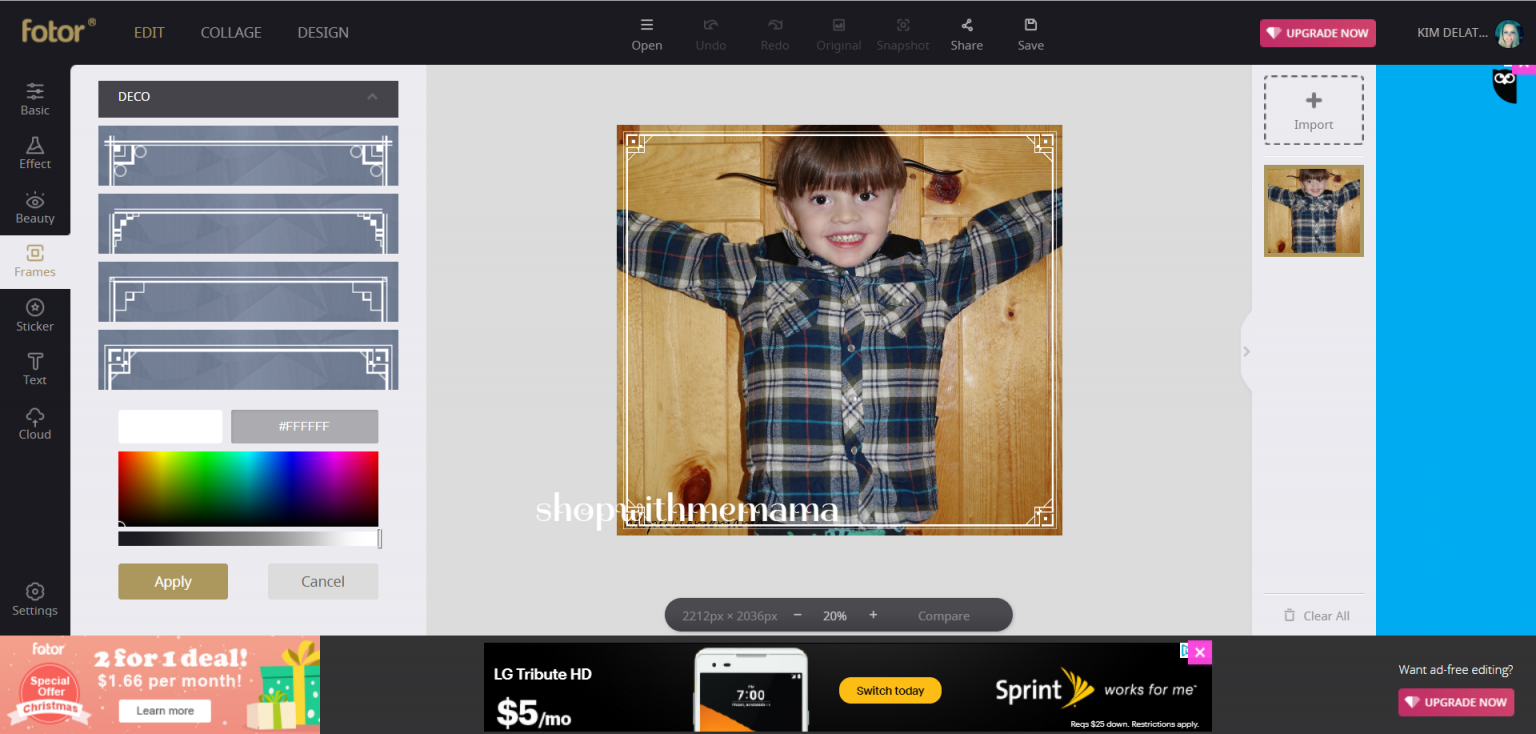Select the second deco frame thumbnail

coord(248,224)
